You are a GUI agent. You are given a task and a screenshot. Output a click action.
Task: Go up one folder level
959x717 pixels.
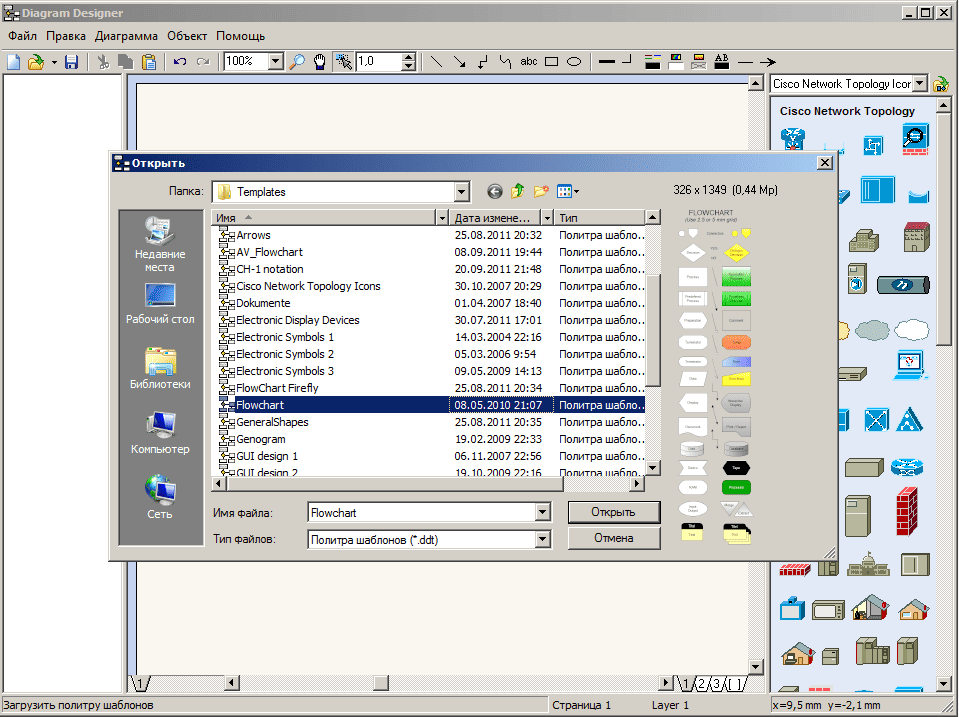(x=518, y=192)
